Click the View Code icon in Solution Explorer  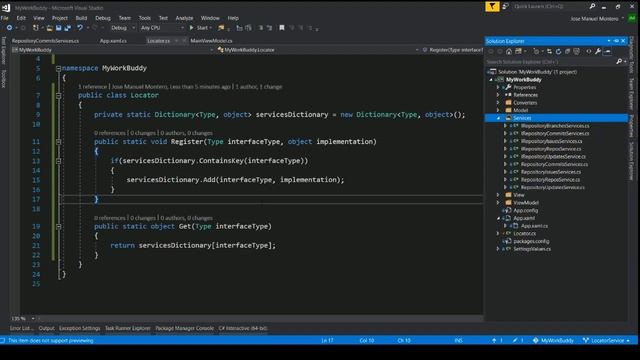(x=589, y=51)
